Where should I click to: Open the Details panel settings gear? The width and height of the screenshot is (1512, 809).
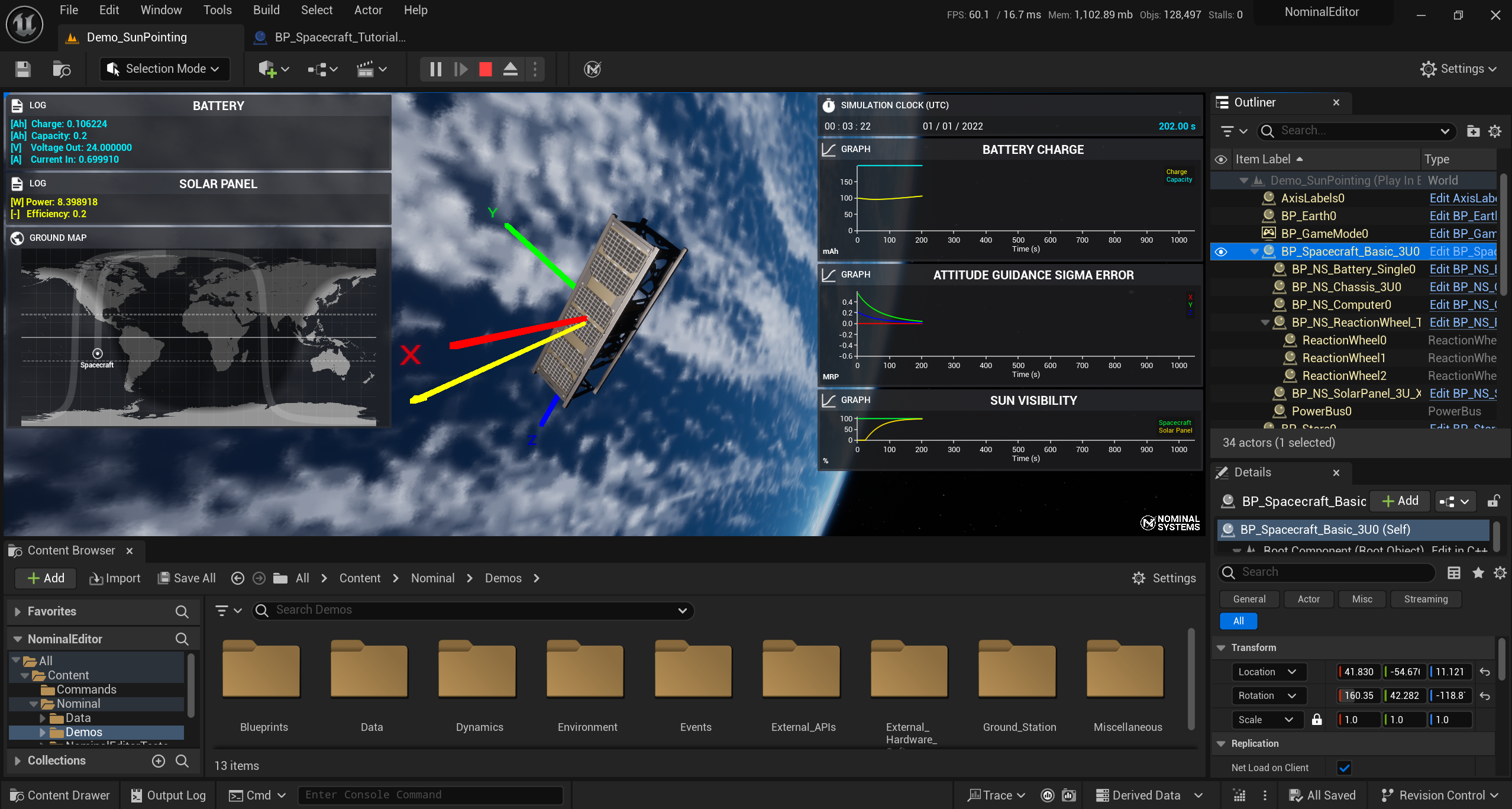coord(1500,572)
